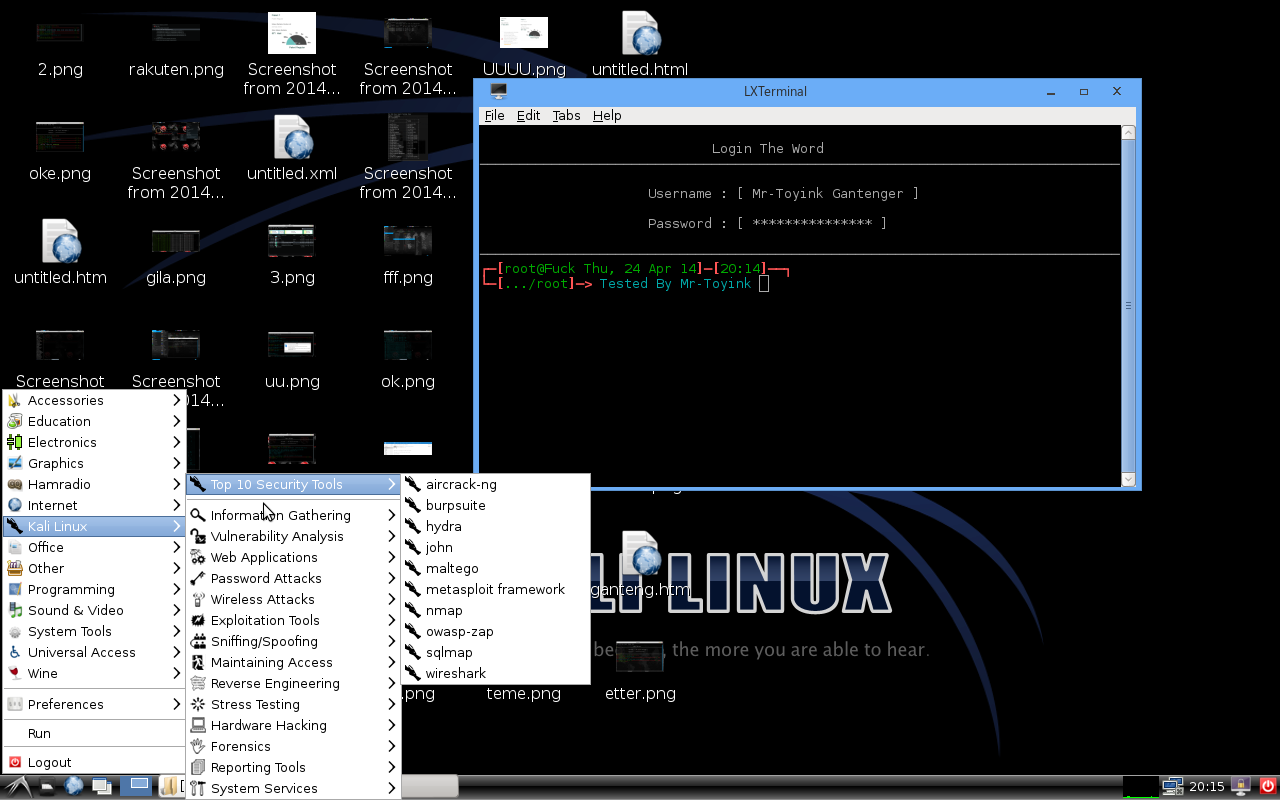Select sqlmap in the submenu
This screenshot has width=1280, height=800.
[x=449, y=652]
